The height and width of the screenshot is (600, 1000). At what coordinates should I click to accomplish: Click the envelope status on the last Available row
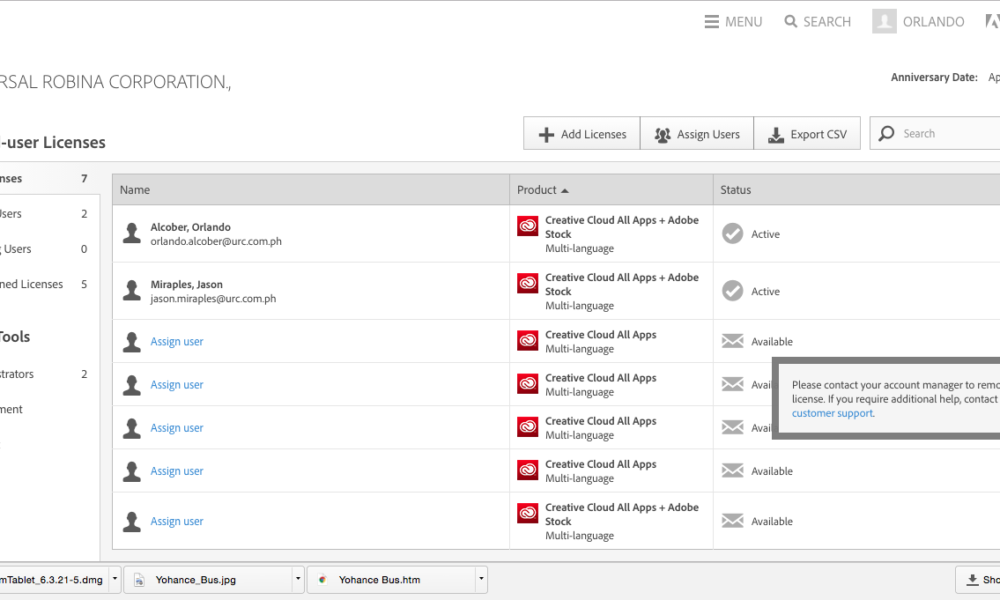(x=733, y=520)
